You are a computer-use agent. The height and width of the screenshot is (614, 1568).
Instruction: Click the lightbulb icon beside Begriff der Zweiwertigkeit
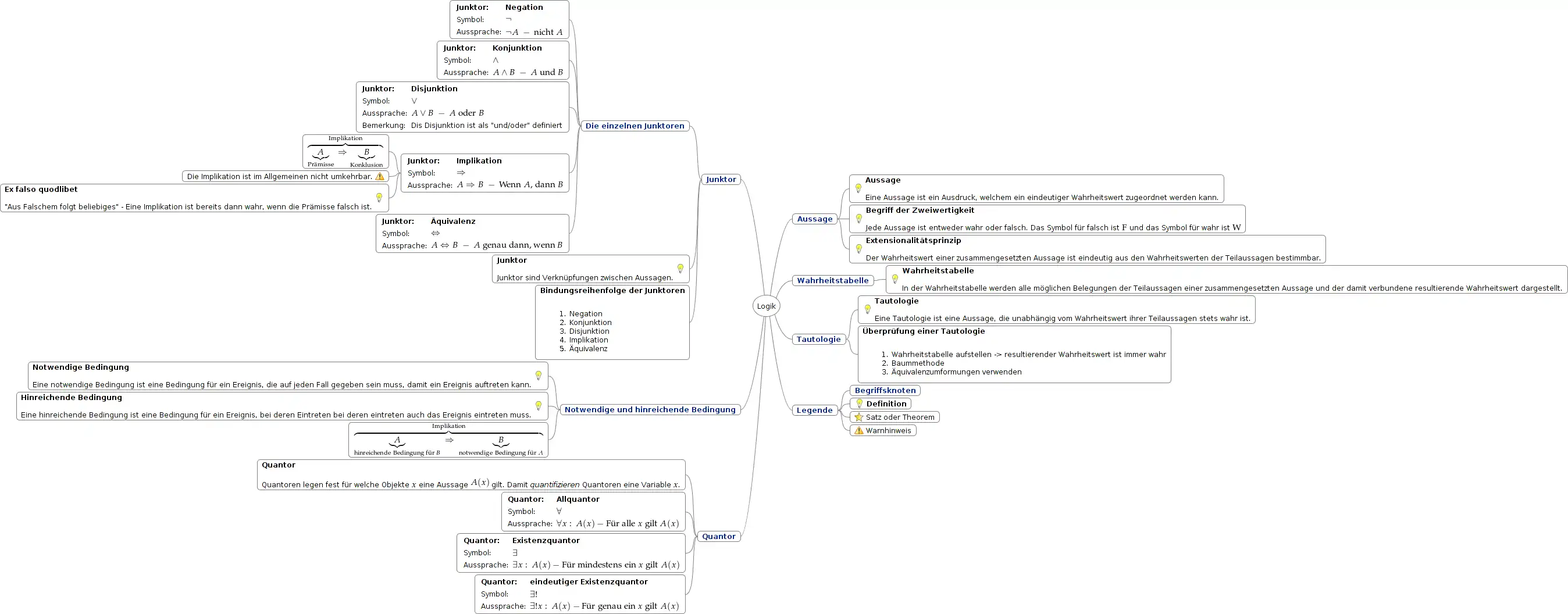(x=859, y=219)
